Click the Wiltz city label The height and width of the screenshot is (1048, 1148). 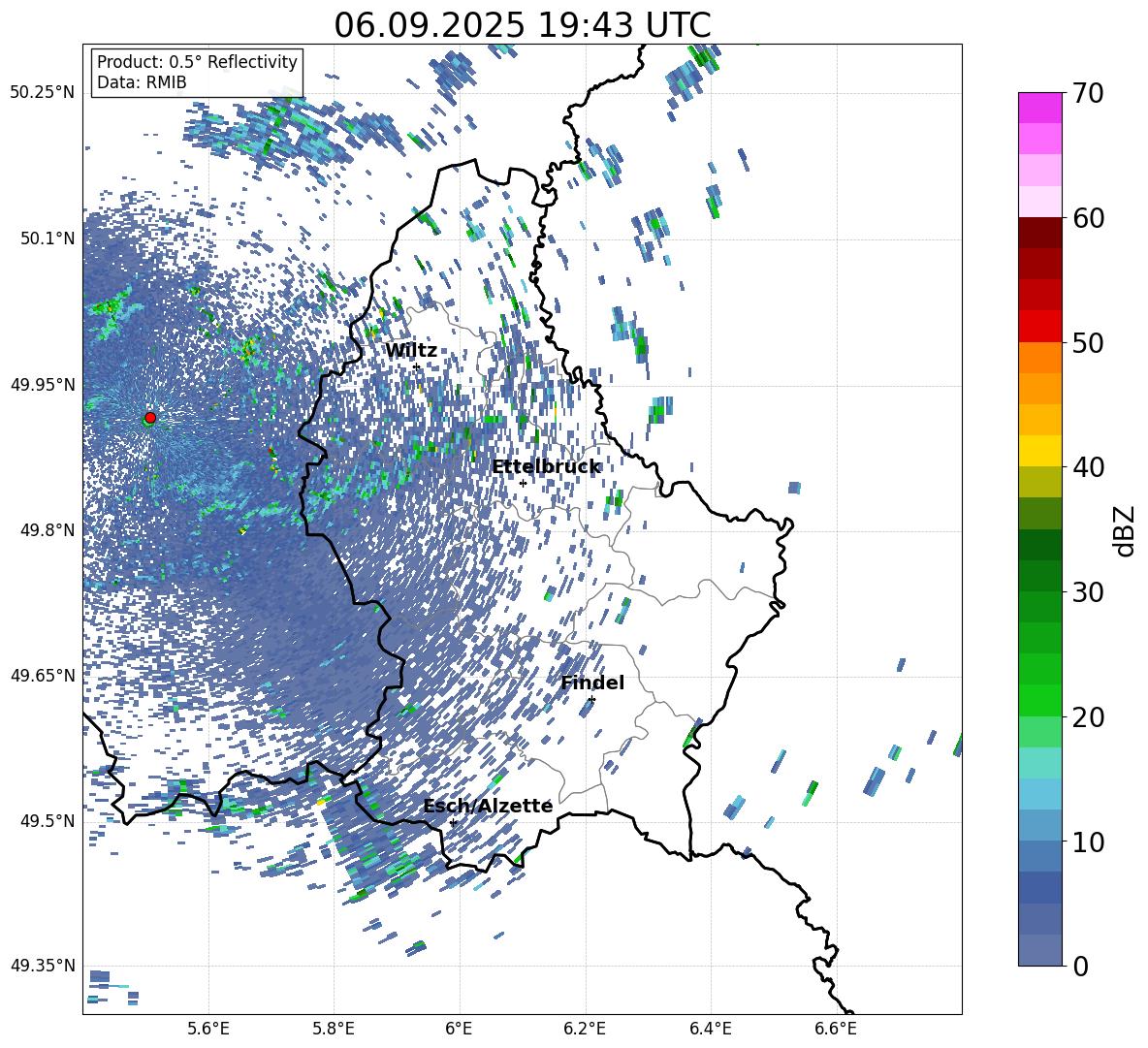(x=411, y=351)
